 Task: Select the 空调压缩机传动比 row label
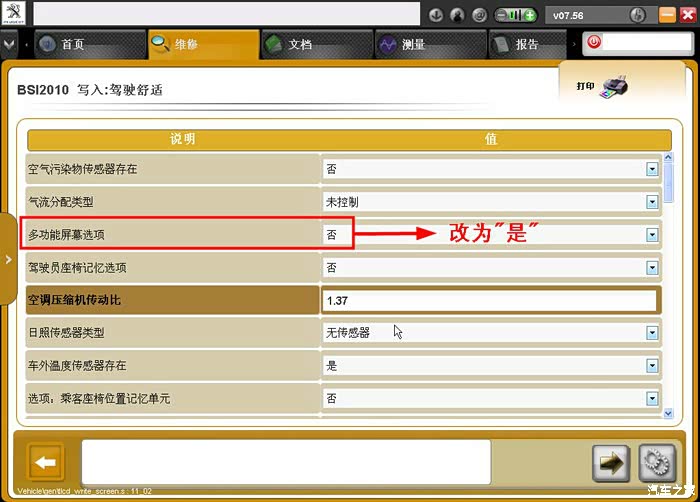74,300
